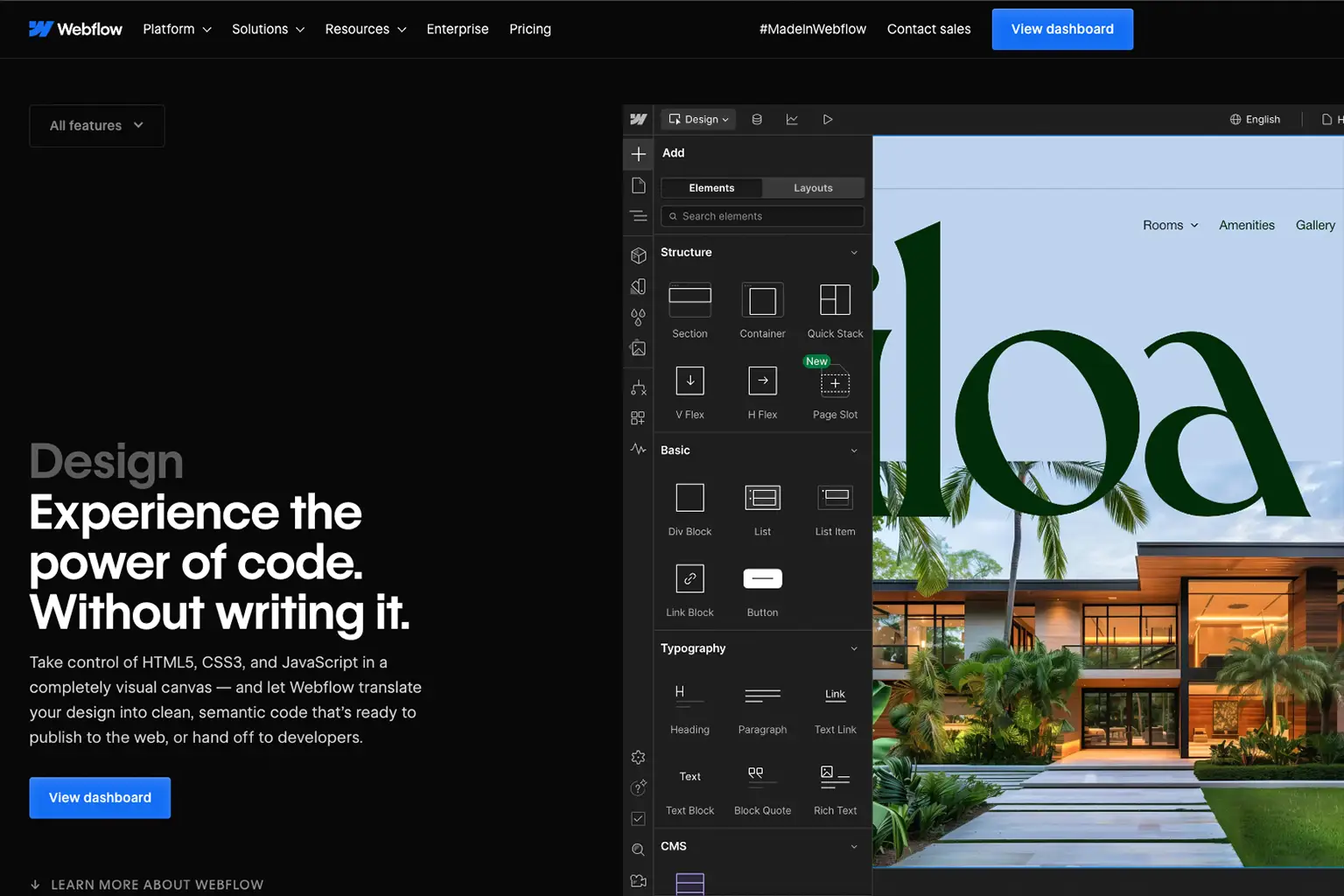Open the Navigator panel icon
Viewport: 1344px width, 896px height.
pyautogui.click(x=639, y=216)
